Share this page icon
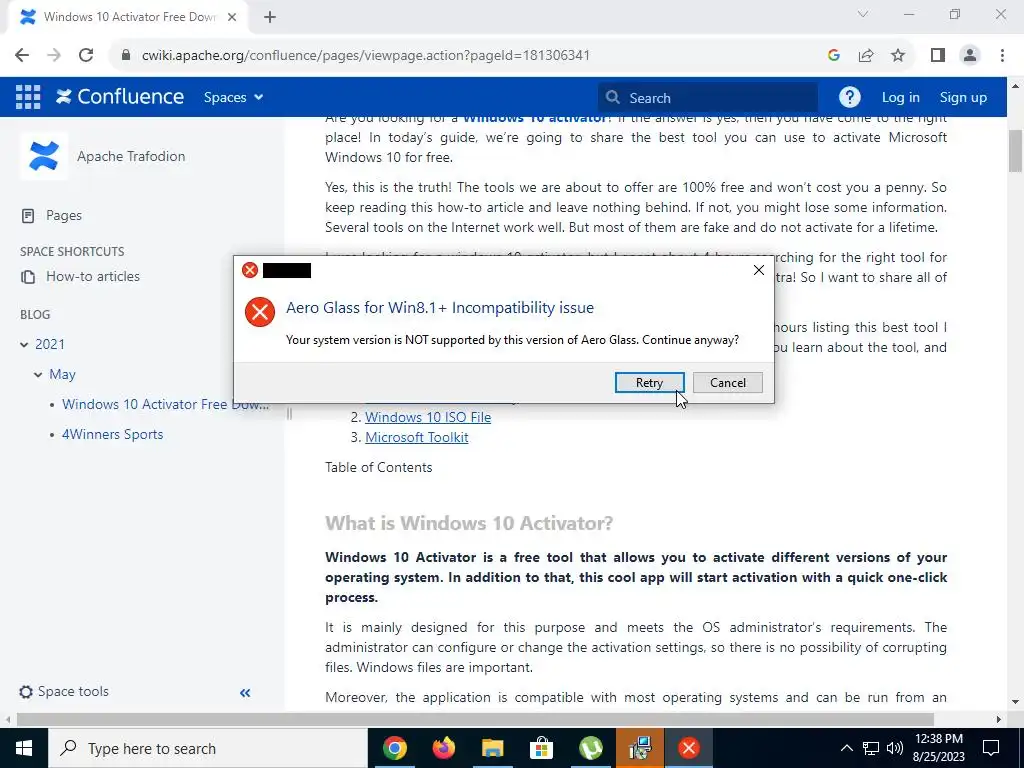Viewport: 1024px width, 768px height. tap(866, 55)
